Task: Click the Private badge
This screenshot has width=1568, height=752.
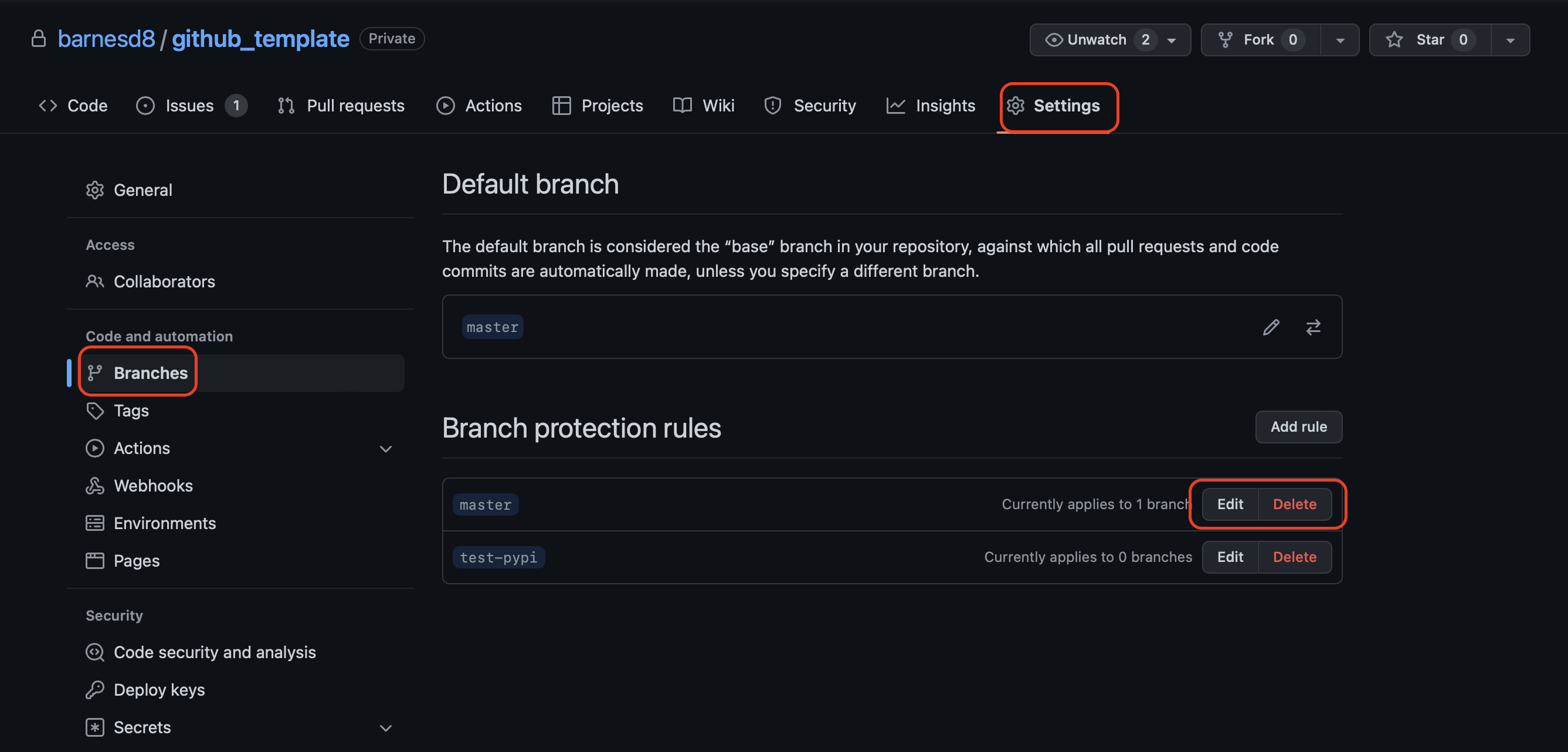Action: (392, 38)
